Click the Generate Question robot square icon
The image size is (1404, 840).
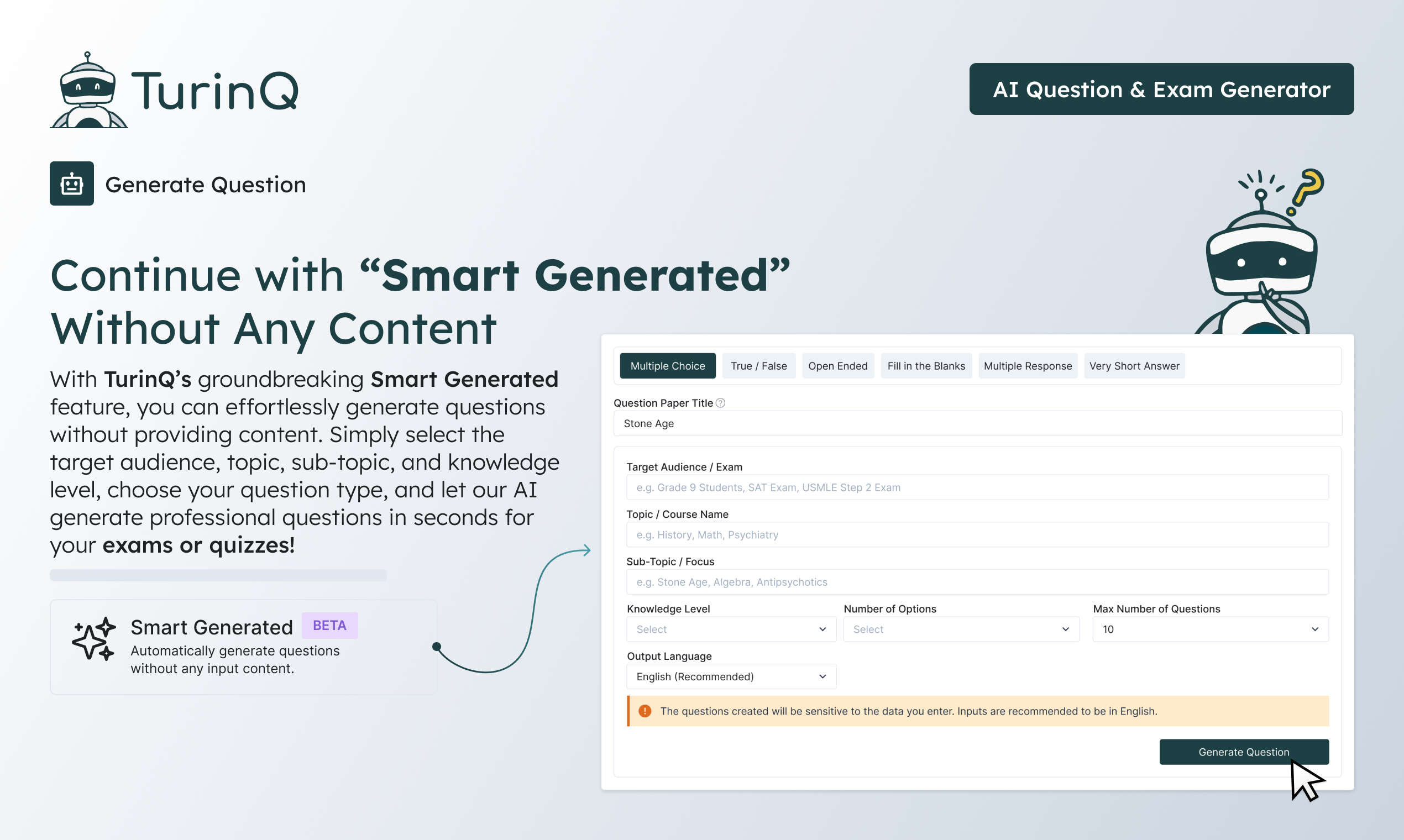pos(71,183)
